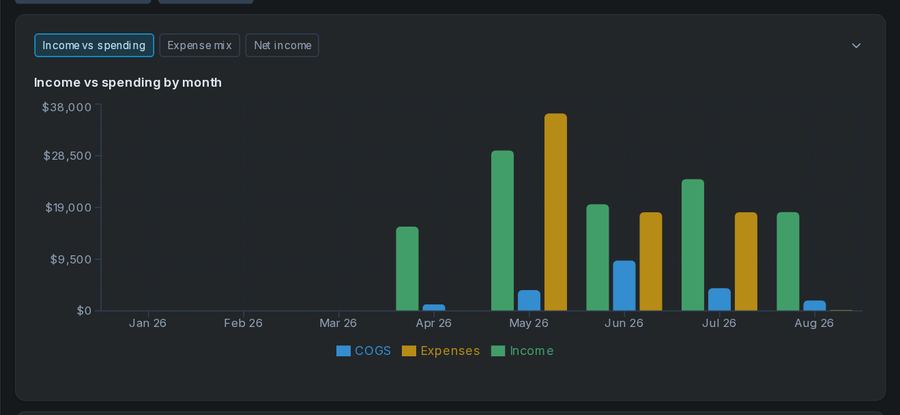The image size is (900, 415).
Task: Select the Apr 26 COGS bar
Action: point(434,308)
